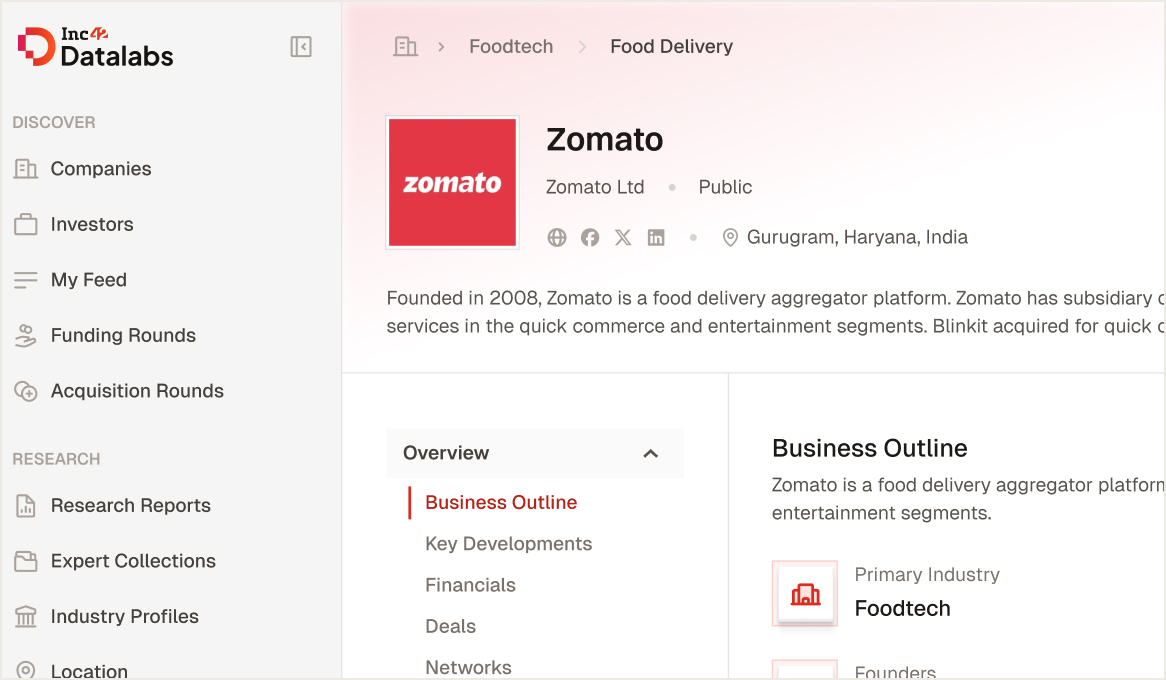The width and height of the screenshot is (1166, 680).
Task: Open Zomato's Facebook page icon
Action: 590,238
